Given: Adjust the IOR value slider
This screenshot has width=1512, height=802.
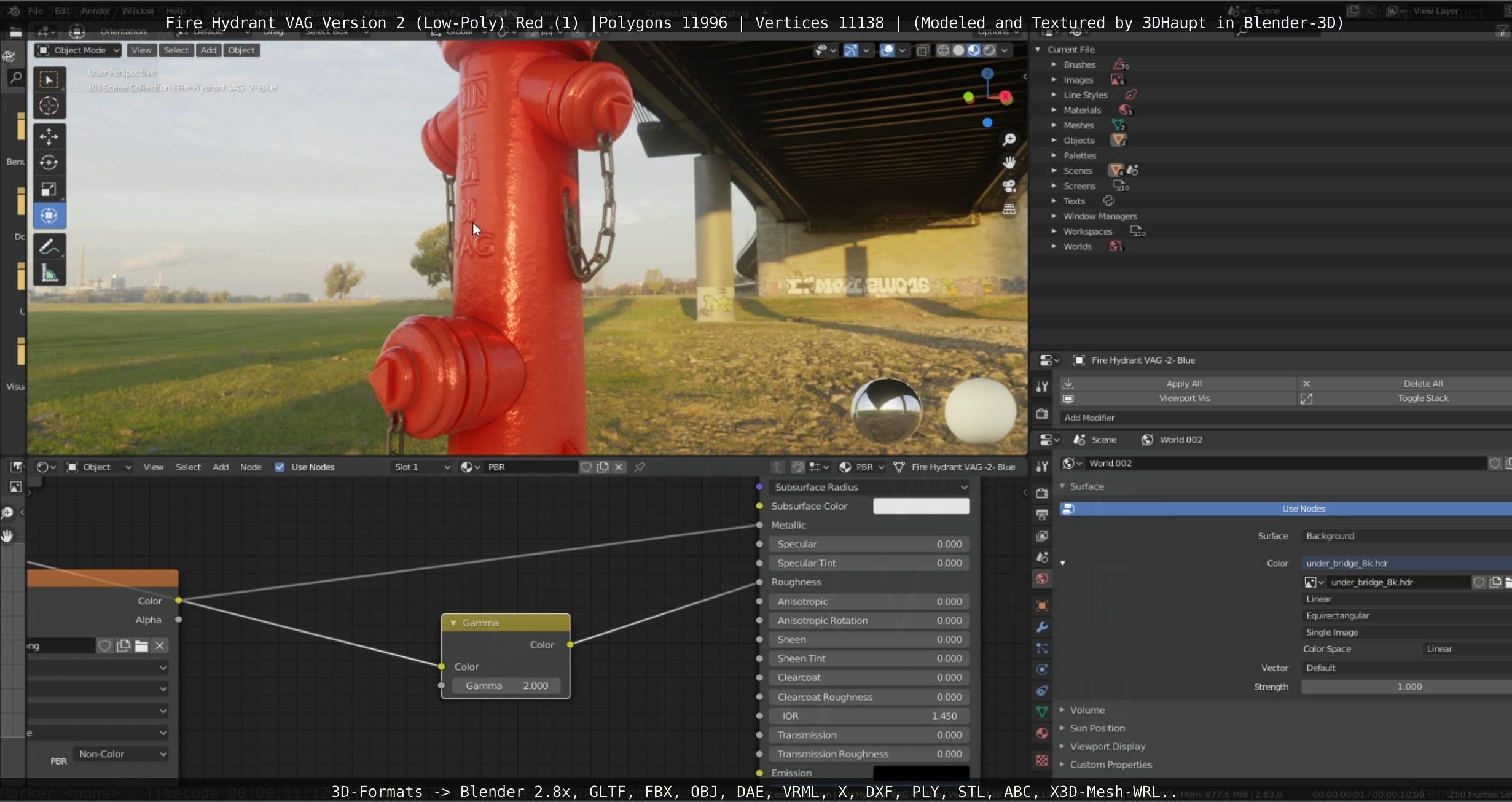Looking at the screenshot, I should [869, 716].
